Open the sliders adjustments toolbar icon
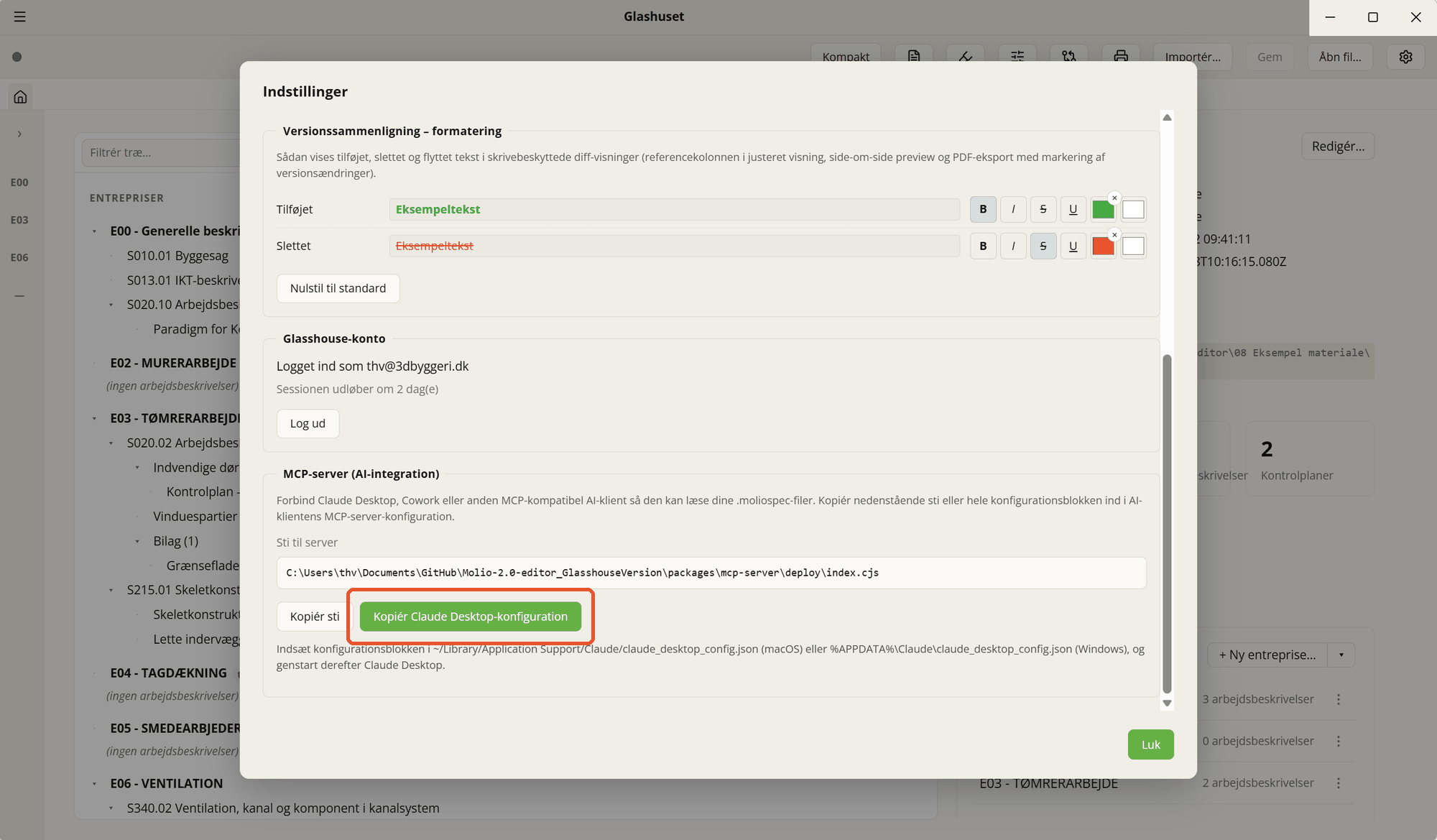Image resolution: width=1437 pixels, height=840 pixels. pyautogui.click(x=1017, y=56)
